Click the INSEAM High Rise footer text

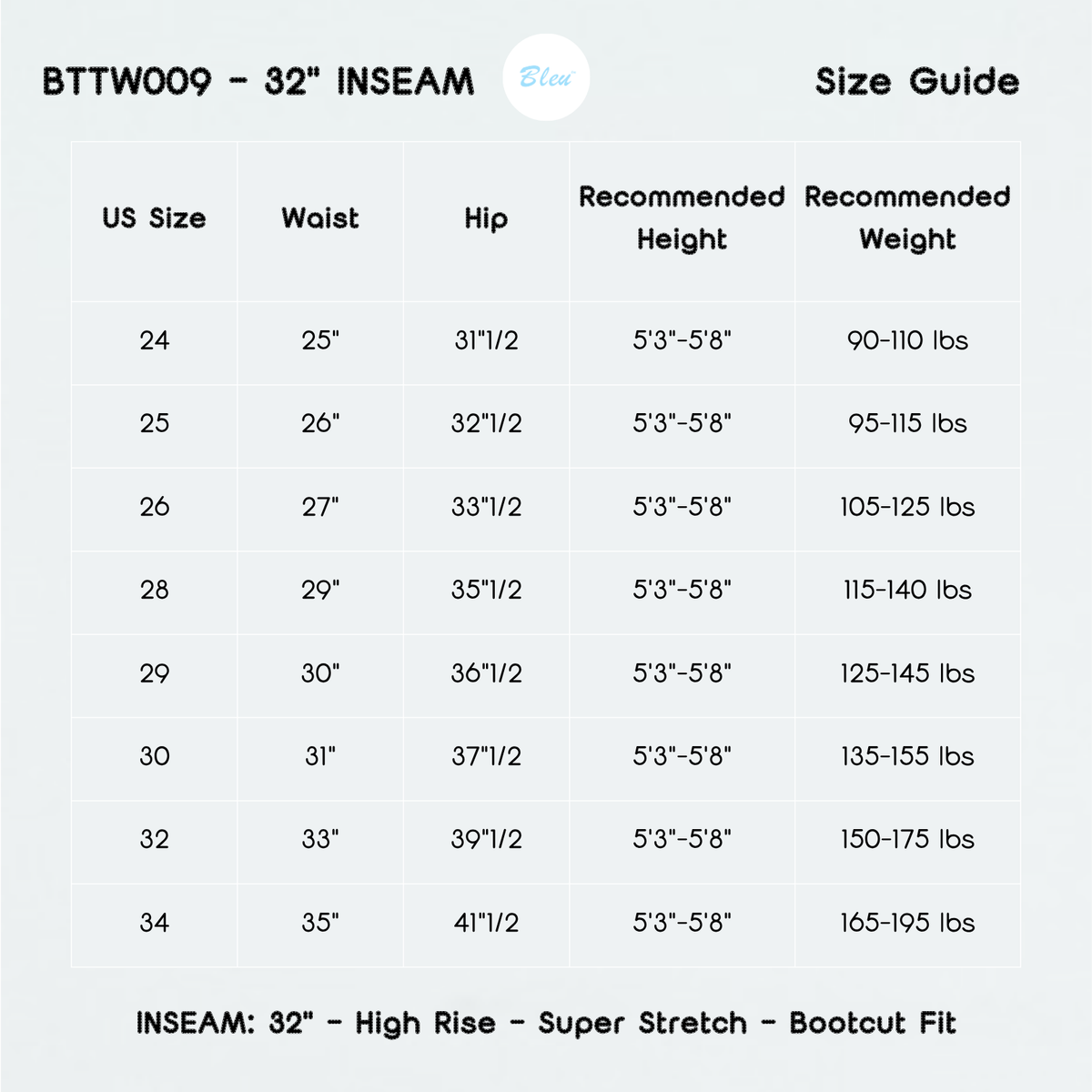click(546, 1023)
